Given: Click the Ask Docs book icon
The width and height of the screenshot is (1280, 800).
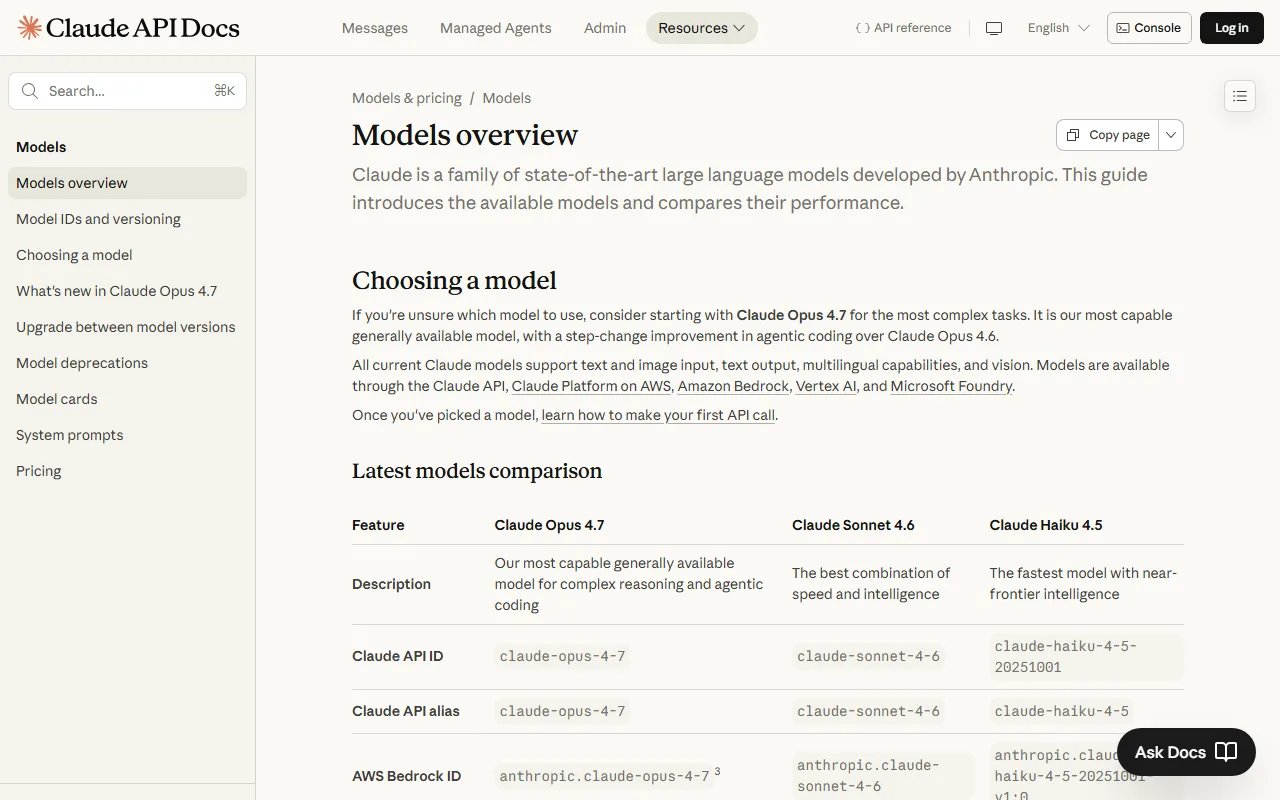Looking at the screenshot, I should 1226,752.
